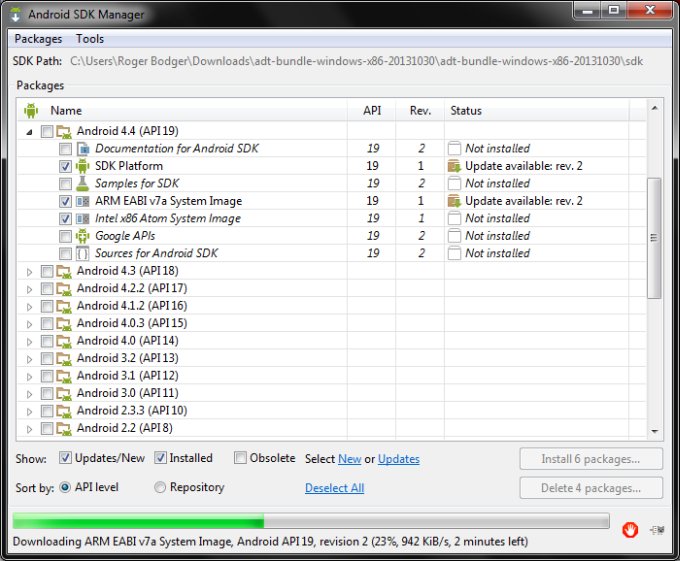The height and width of the screenshot is (561, 680).
Task: Toggle the Updates/New show checkbox
Action: pyautogui.click(x=65, y=458)
